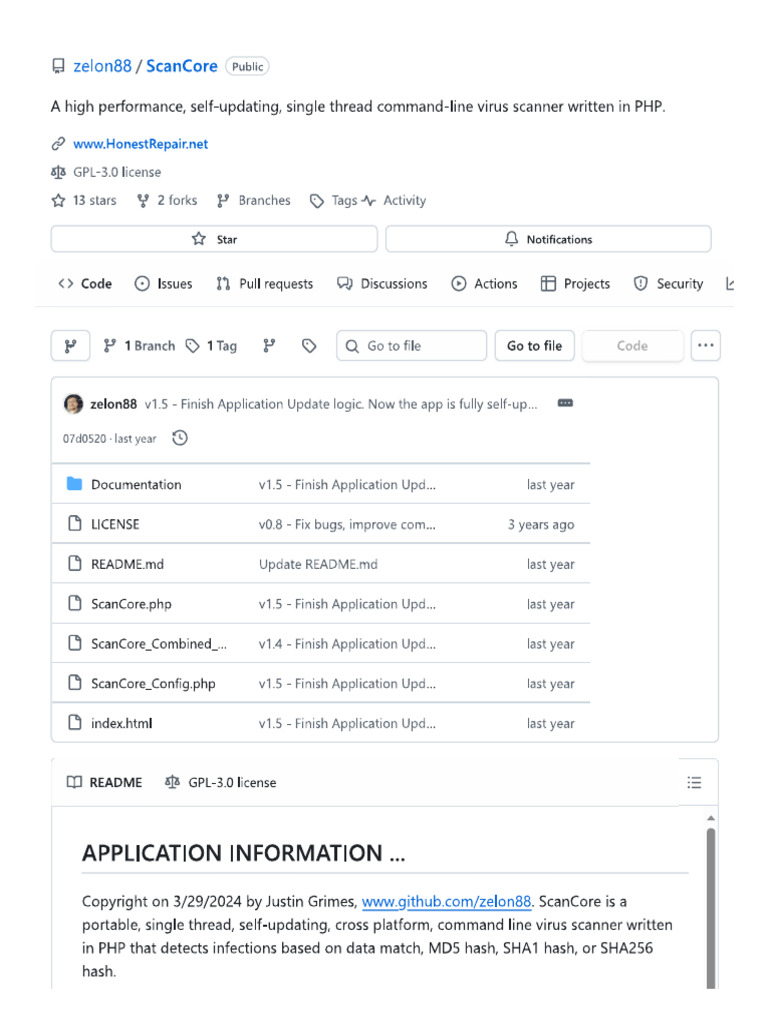The width and height of the screenshot is (768, 1024).
Task: Switch to the Security tab
Action: coord(668,283)
